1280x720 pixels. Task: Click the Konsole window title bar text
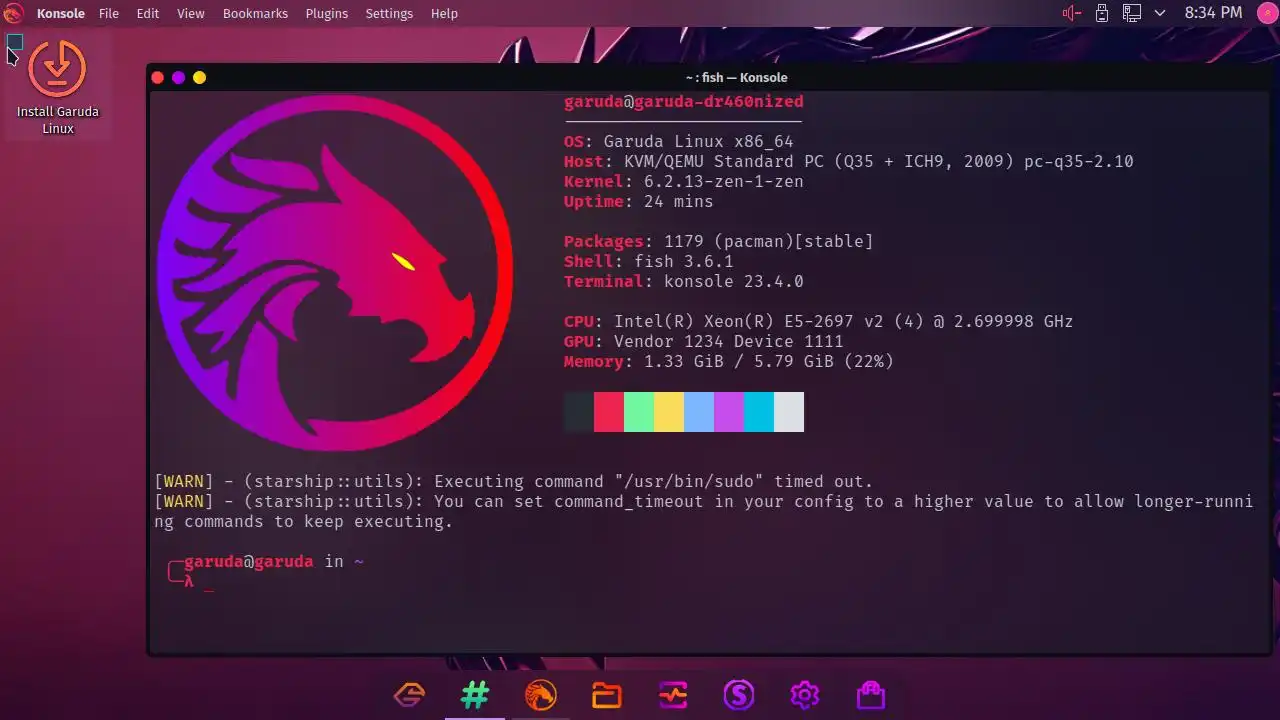(x=736, y=77)
